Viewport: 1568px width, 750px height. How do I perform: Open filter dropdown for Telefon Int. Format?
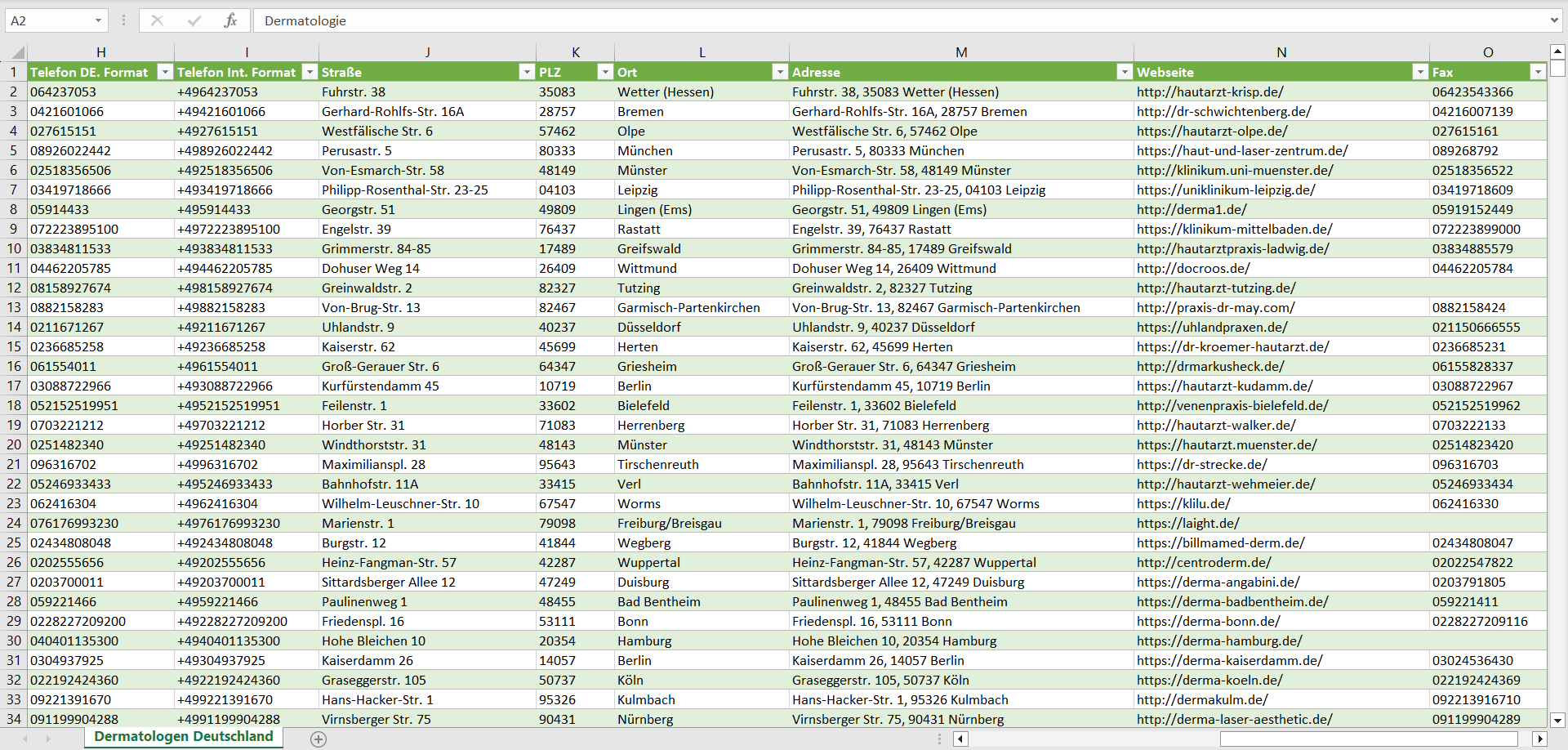tap(310, 72)
